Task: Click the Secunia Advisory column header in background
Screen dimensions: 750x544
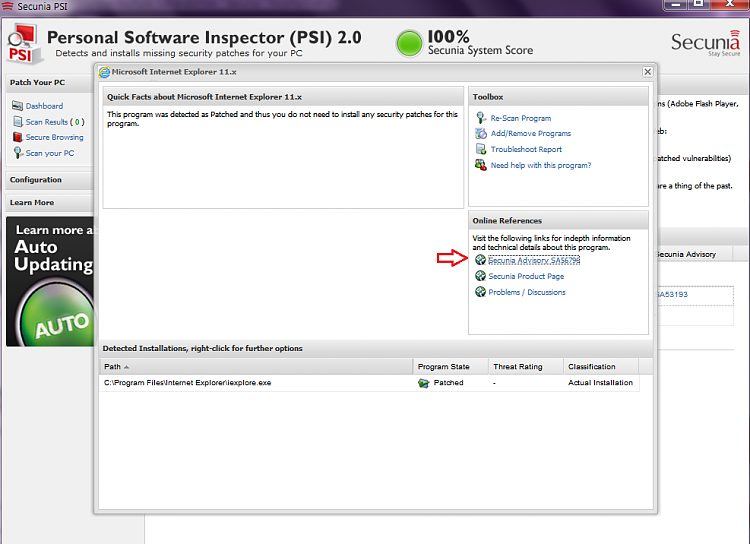Action: point(694,255)
